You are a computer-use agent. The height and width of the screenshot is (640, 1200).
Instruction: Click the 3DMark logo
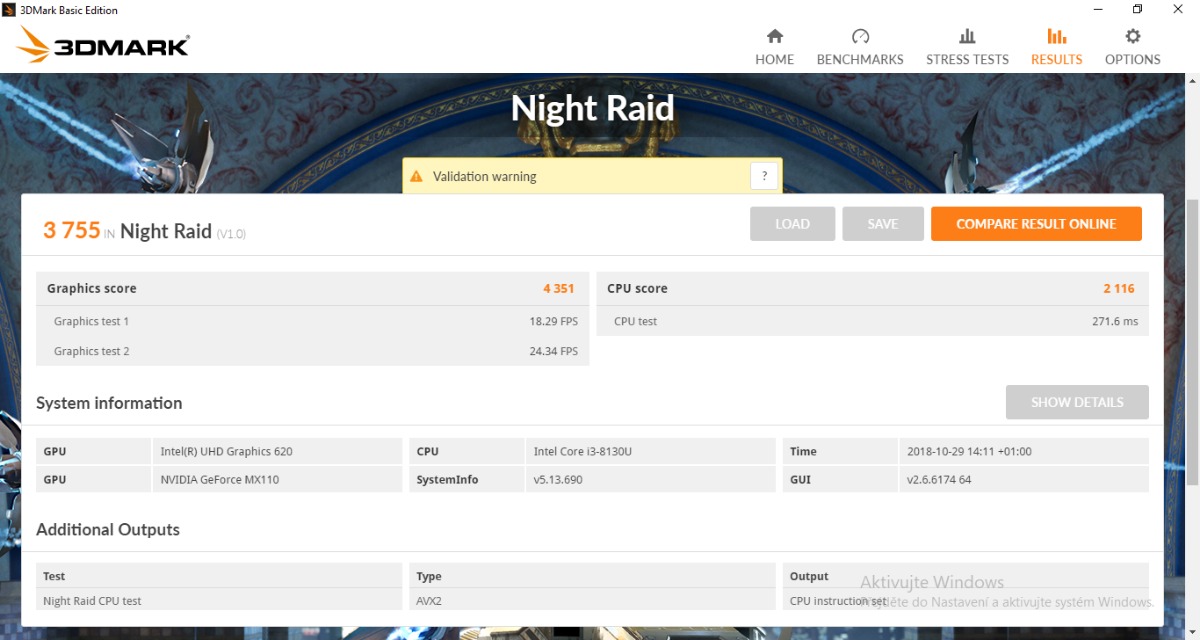point(104,45)
